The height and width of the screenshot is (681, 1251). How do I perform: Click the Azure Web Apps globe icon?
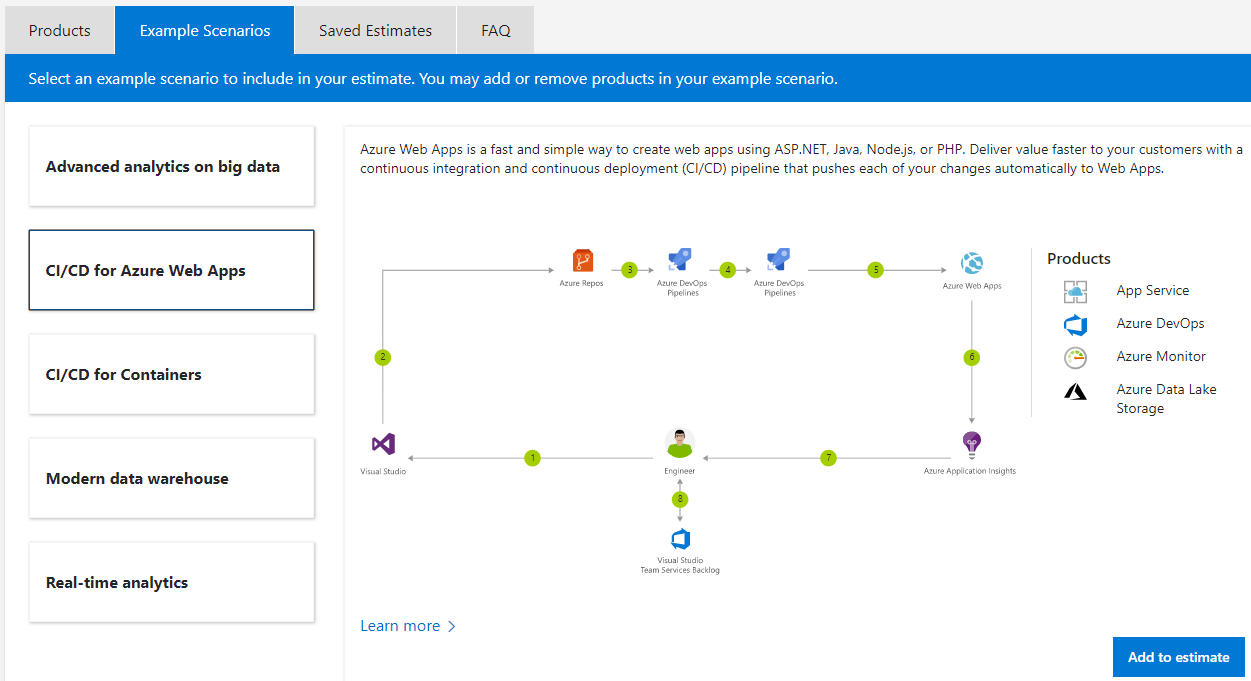pyautogui.click(x=972, y=263)
